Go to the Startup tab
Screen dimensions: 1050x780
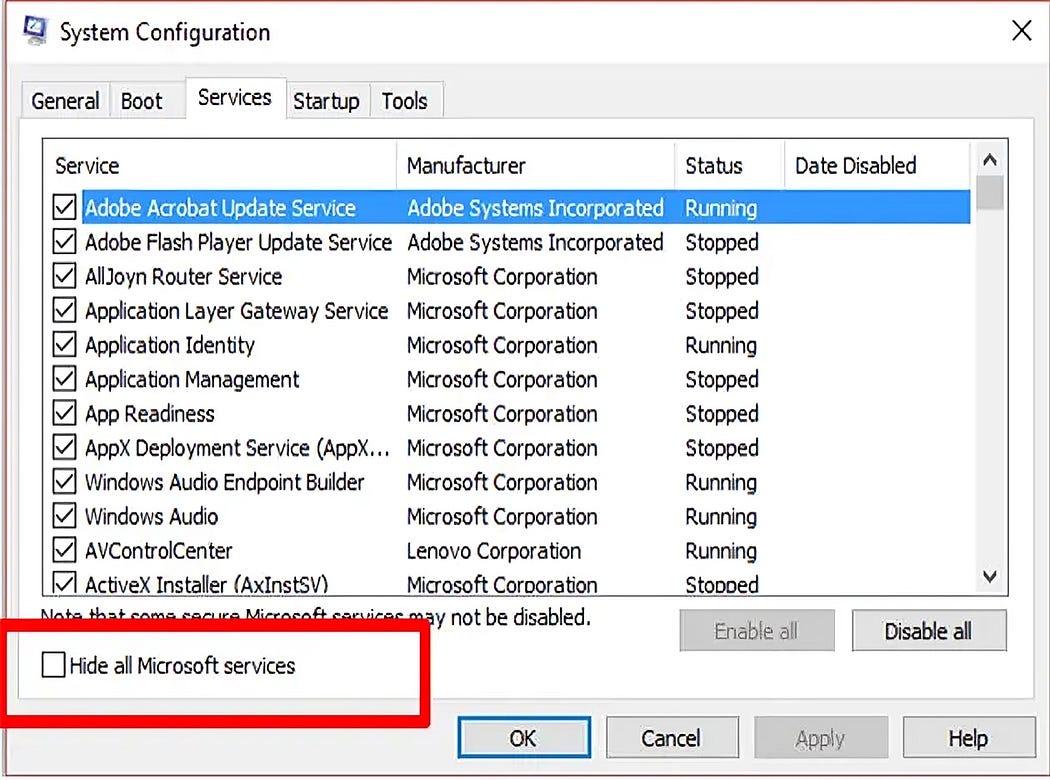(326, 101)
